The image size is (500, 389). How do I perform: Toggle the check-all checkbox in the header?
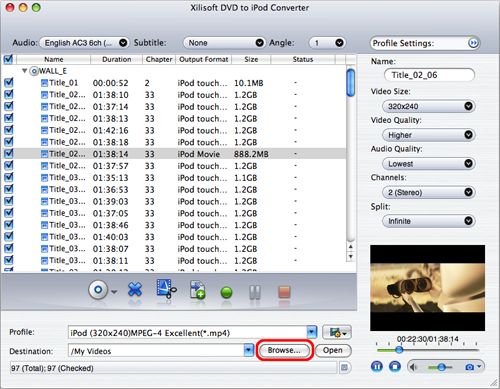tap(8, 59)
